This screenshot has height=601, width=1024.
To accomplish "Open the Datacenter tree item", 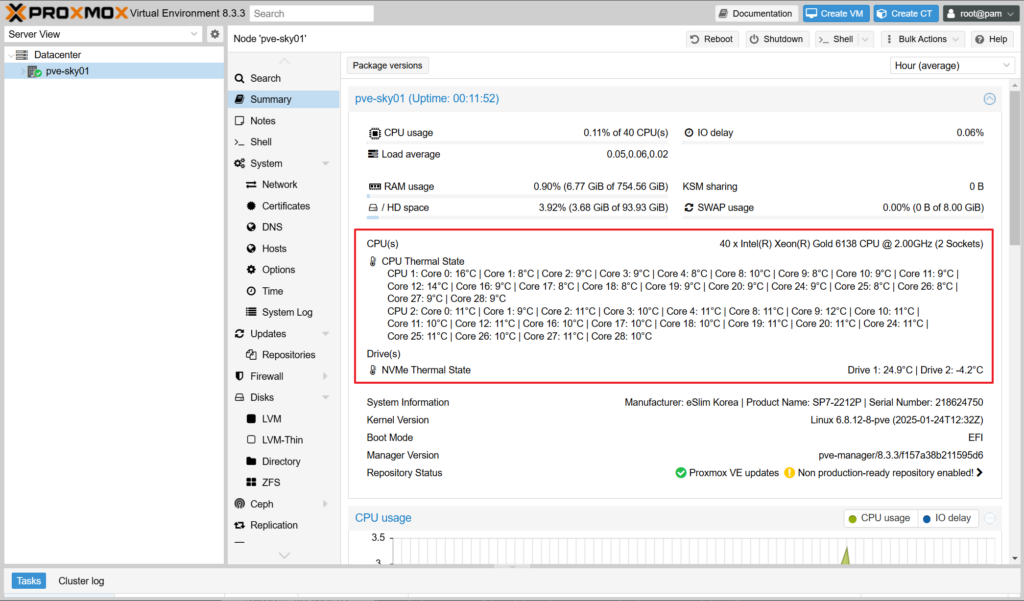I will 57,55.
